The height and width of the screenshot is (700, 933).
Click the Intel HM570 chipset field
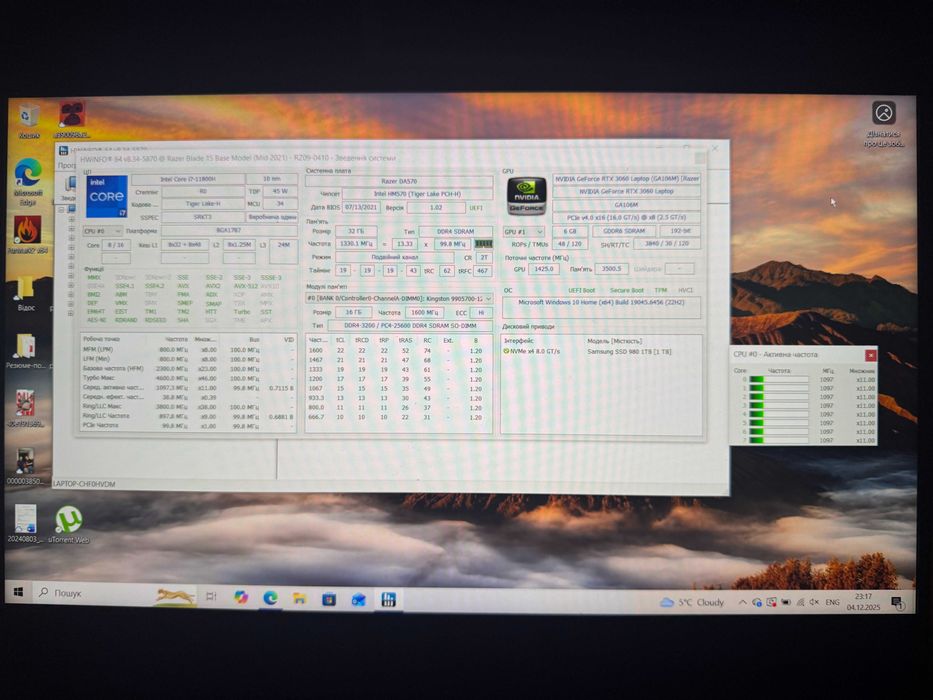[x=418, y=194]
